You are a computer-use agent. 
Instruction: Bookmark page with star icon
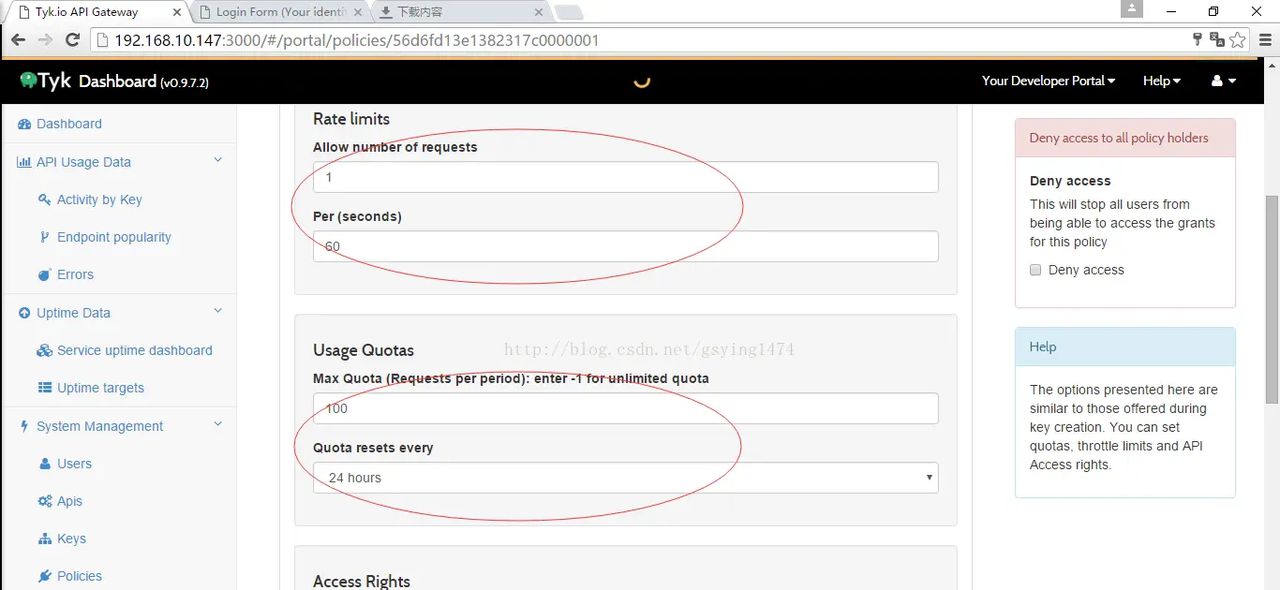pyautogui.click(x=1238, y=40)
